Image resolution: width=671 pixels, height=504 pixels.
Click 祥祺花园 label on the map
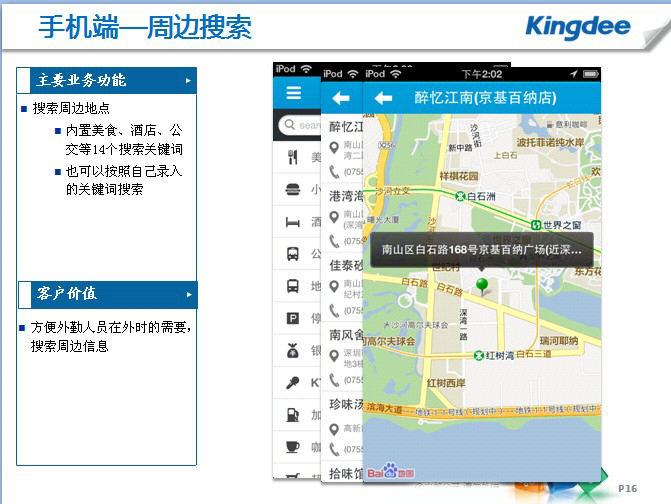pos(459,176)
